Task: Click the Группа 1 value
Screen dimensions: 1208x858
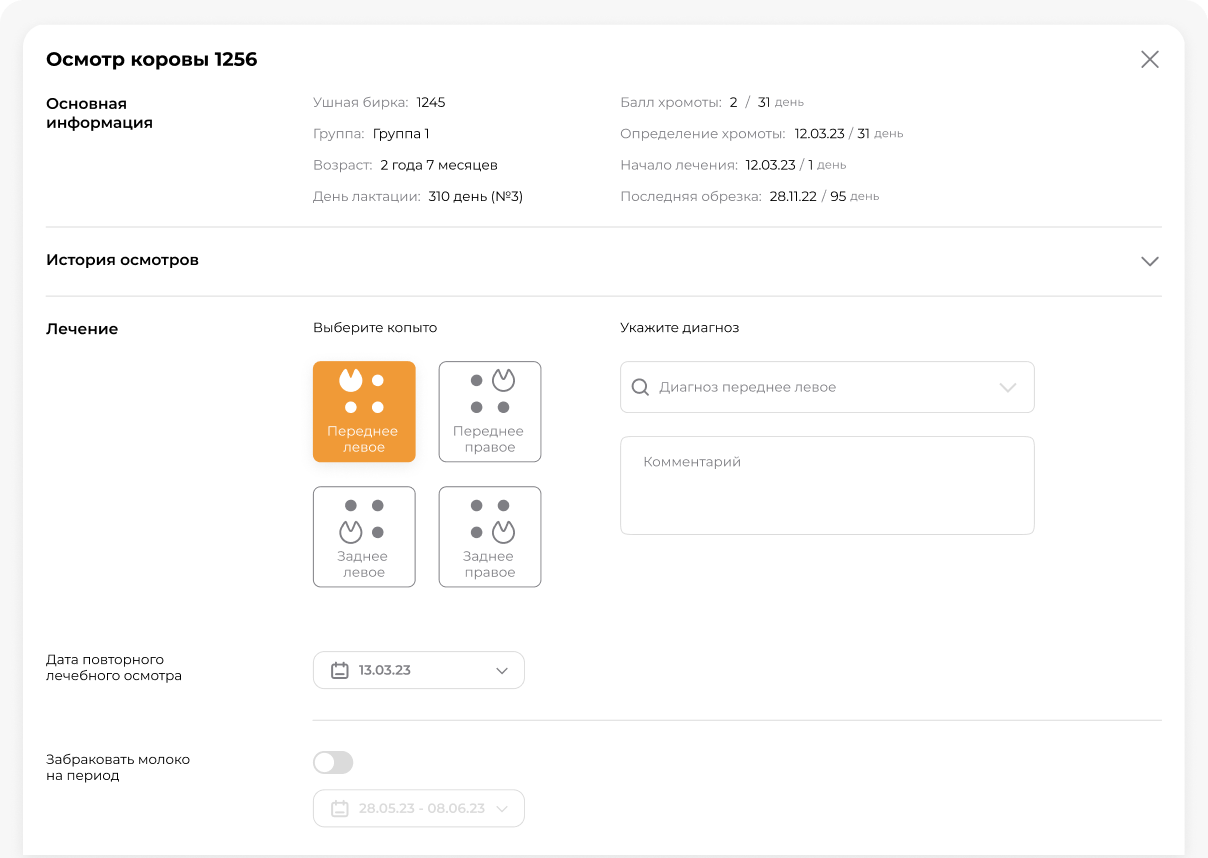Action: (x=401, y=134)
